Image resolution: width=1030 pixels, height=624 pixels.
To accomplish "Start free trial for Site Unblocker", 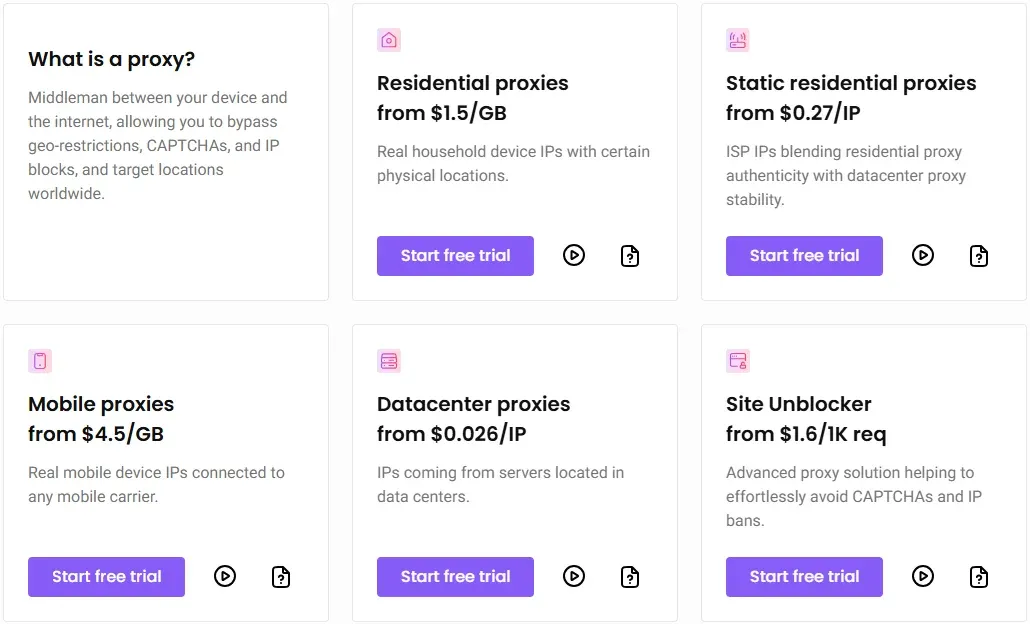I will 804,577.
